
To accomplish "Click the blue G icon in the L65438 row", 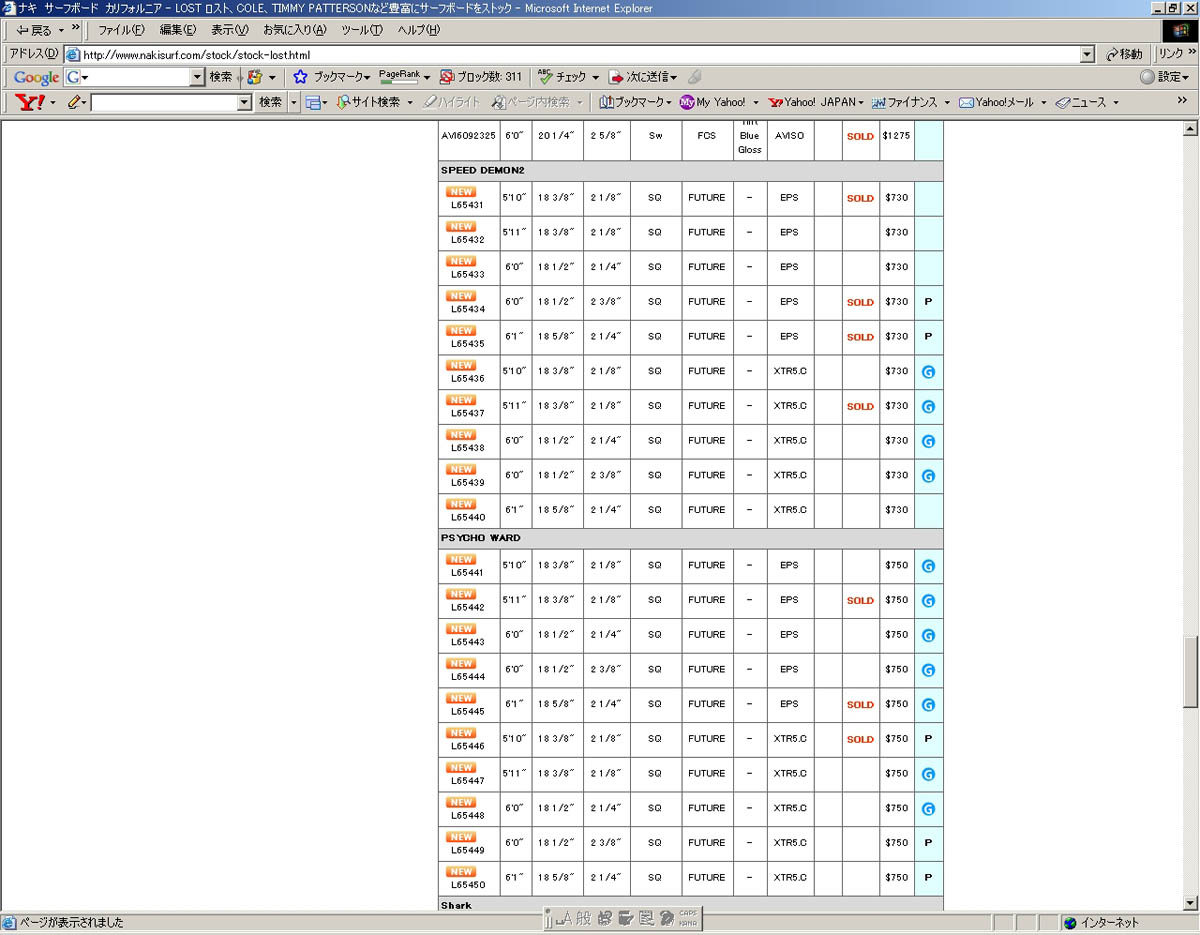I will tap(928, 441).
